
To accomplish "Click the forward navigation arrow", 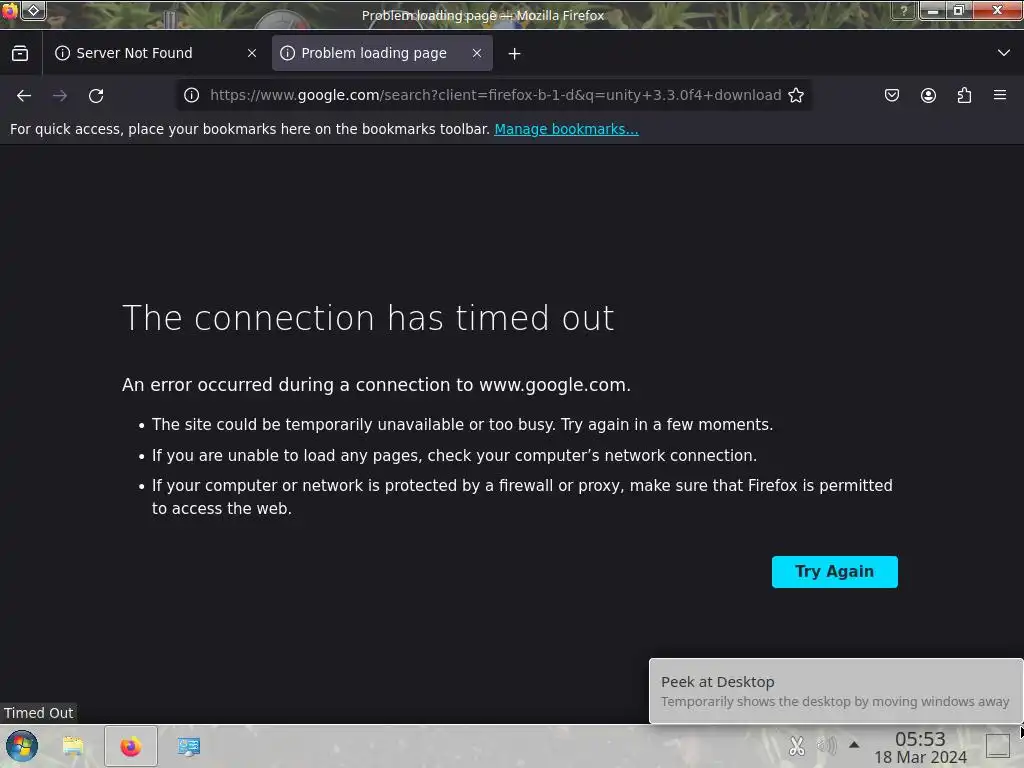I will click(60, 95).
